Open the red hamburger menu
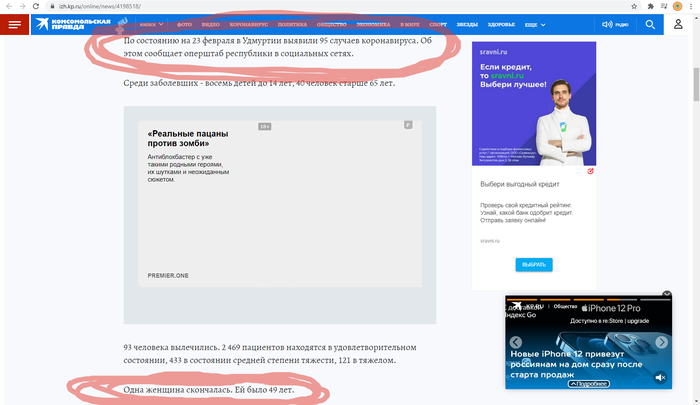The width and height of the screenshot is (700, 405). coord(14,25)
